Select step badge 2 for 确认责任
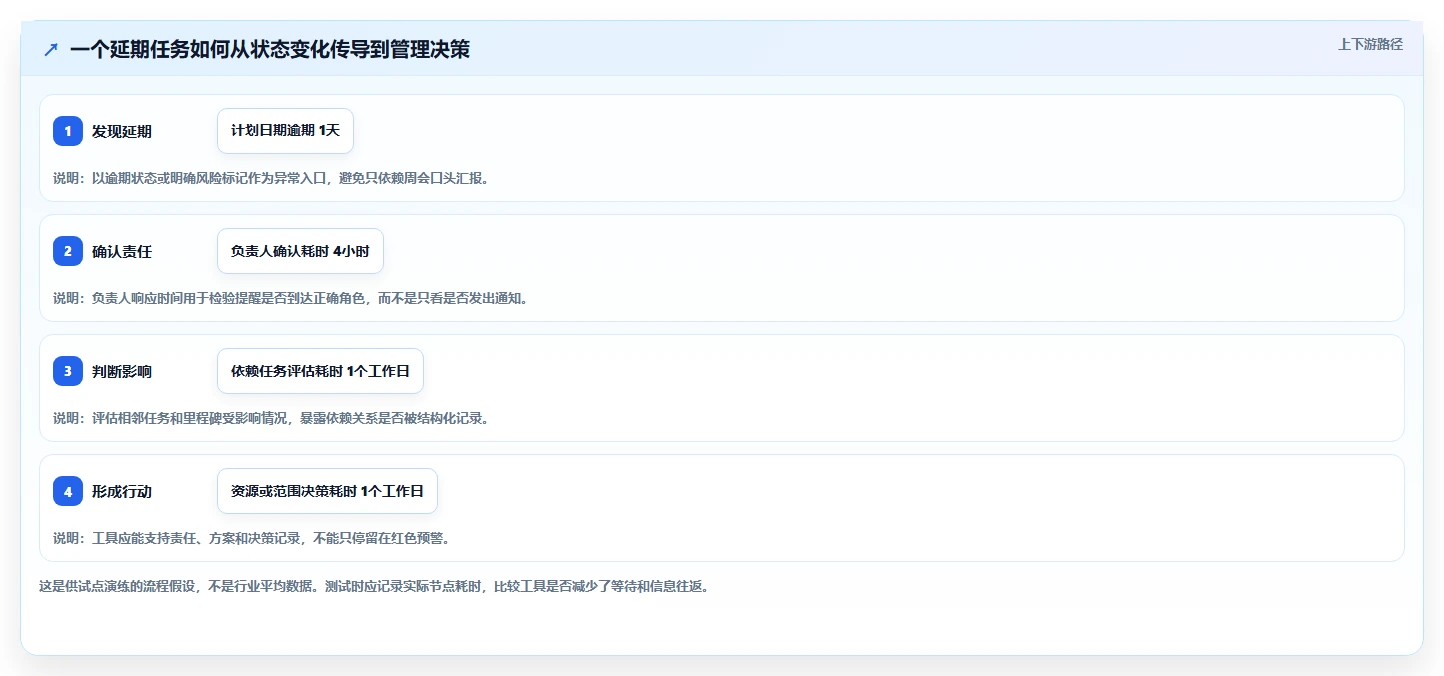 tap(68, 251)
